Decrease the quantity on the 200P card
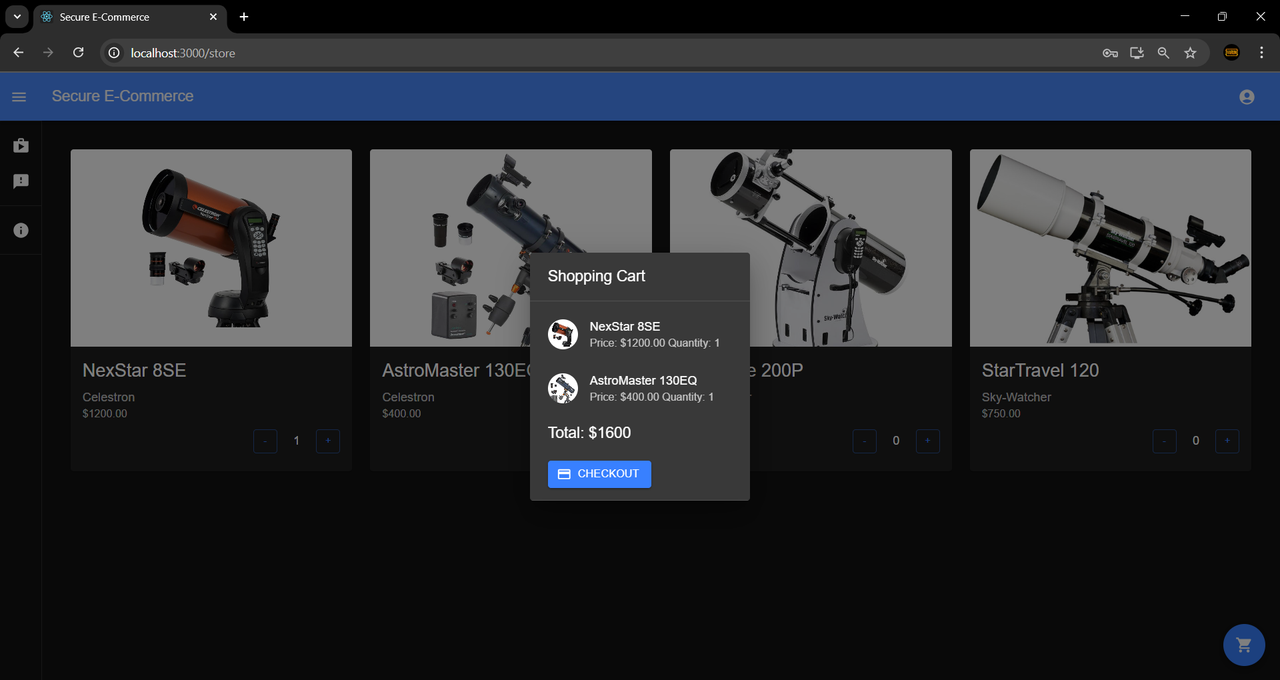The height and width of the screenshot is (680, 1280). 865,441
